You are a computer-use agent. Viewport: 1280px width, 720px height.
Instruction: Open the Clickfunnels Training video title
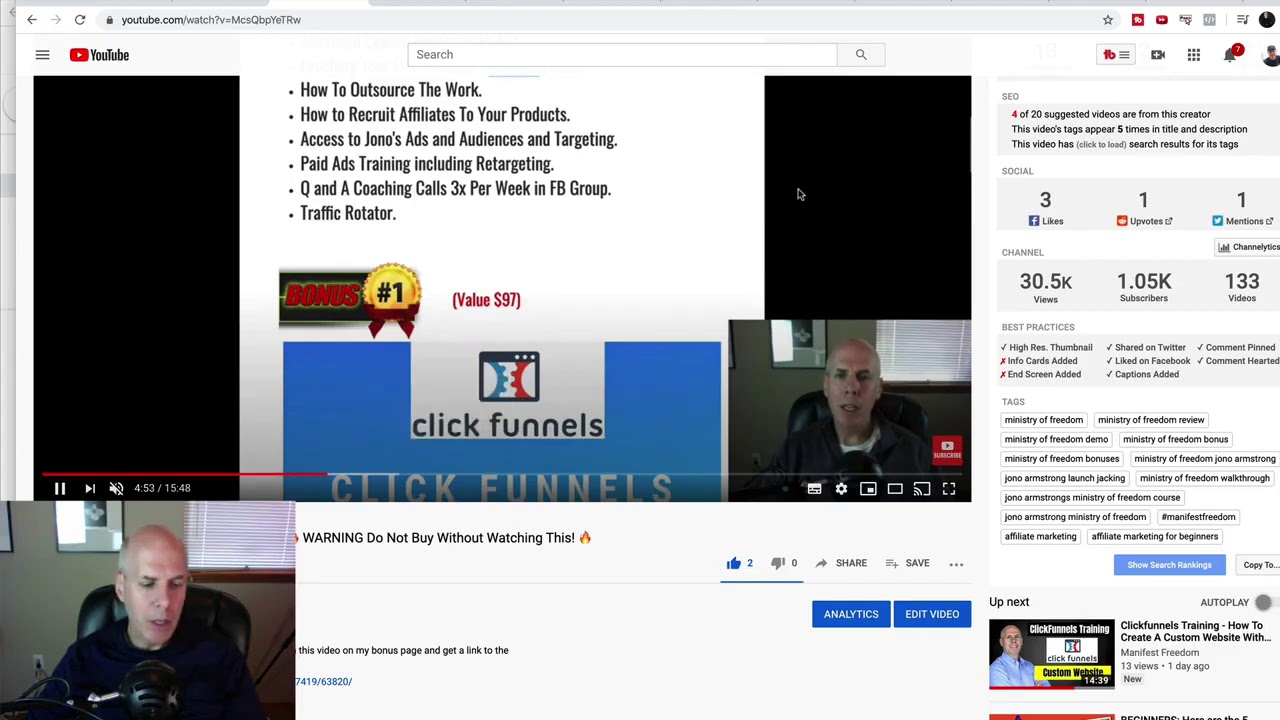click(x=1197, y=631)
